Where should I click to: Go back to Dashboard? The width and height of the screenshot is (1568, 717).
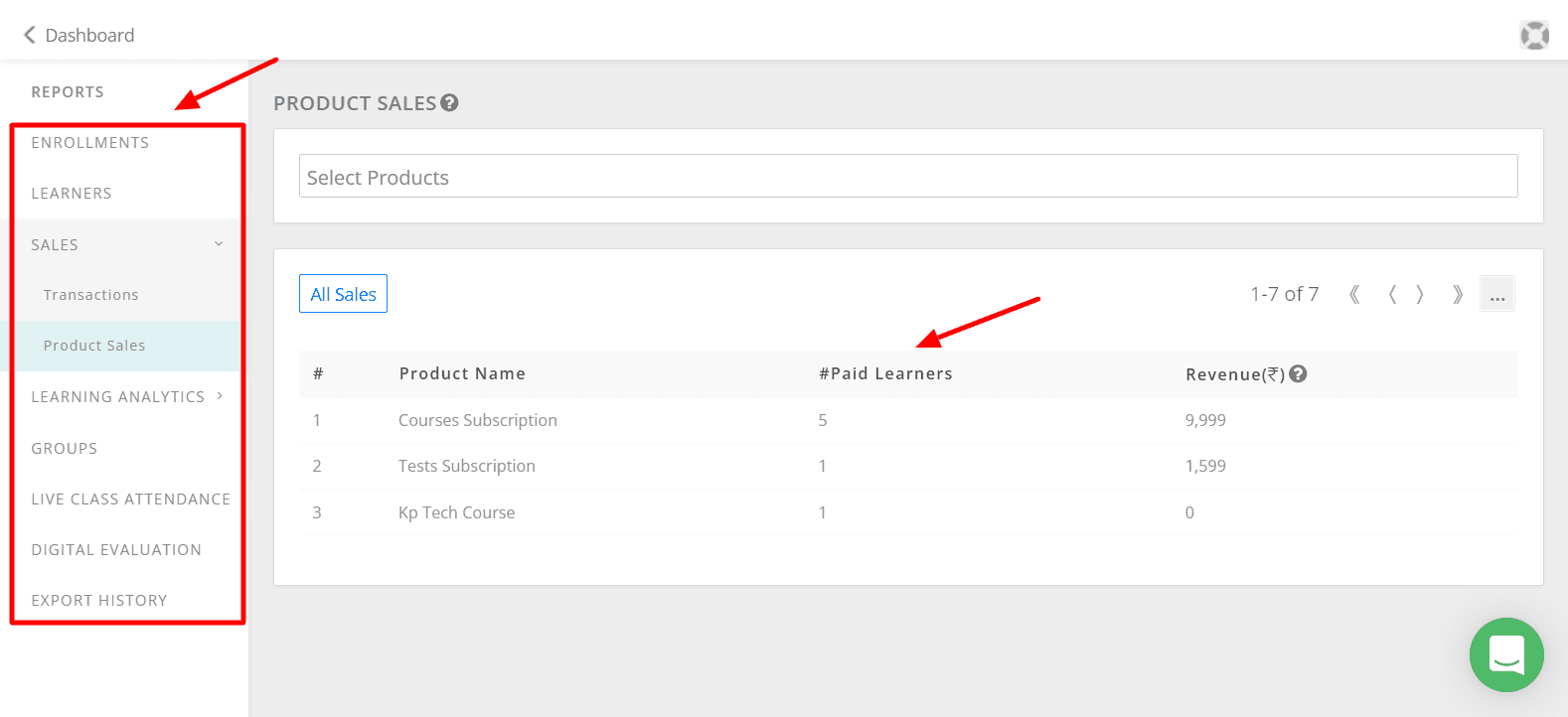coord(78,35)
